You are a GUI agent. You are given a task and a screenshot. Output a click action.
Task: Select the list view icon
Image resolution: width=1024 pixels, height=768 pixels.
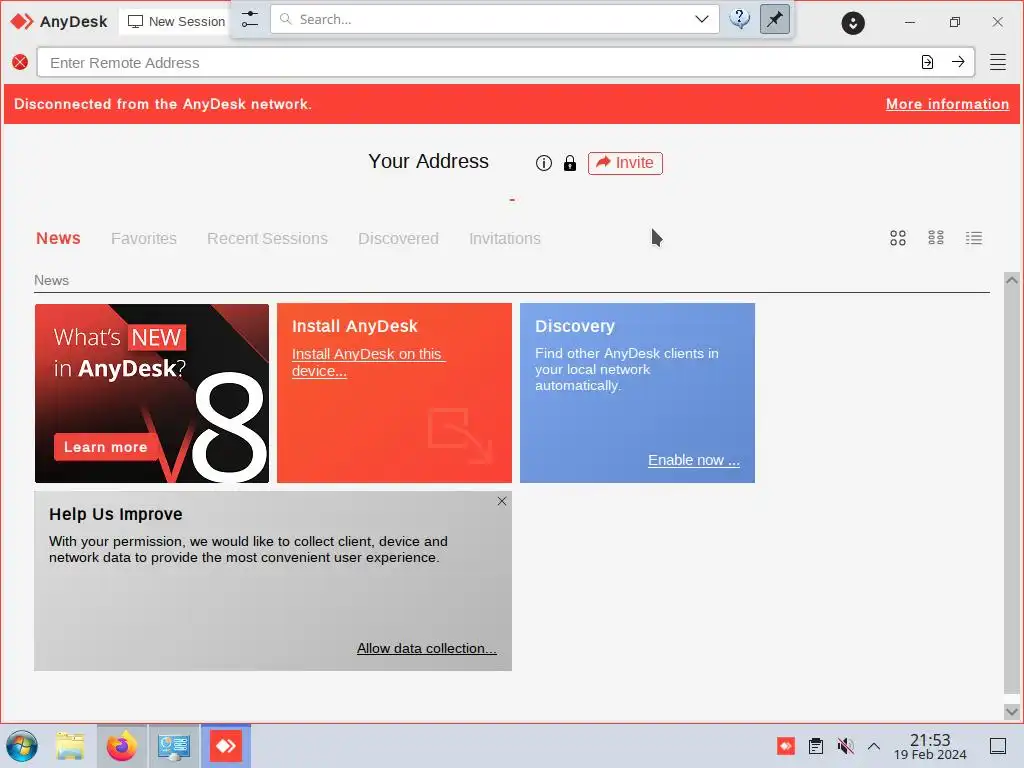974,238
